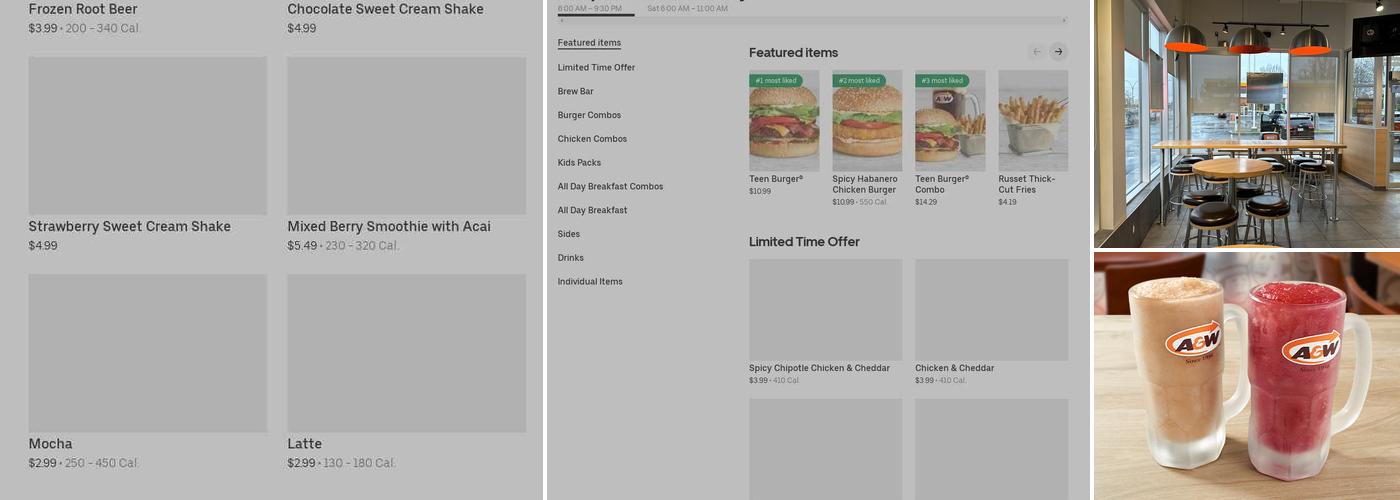Open Featured items menu category
Image resolution: width=1400 pixels, height=500 pixels.
click(x=589, y=43)
